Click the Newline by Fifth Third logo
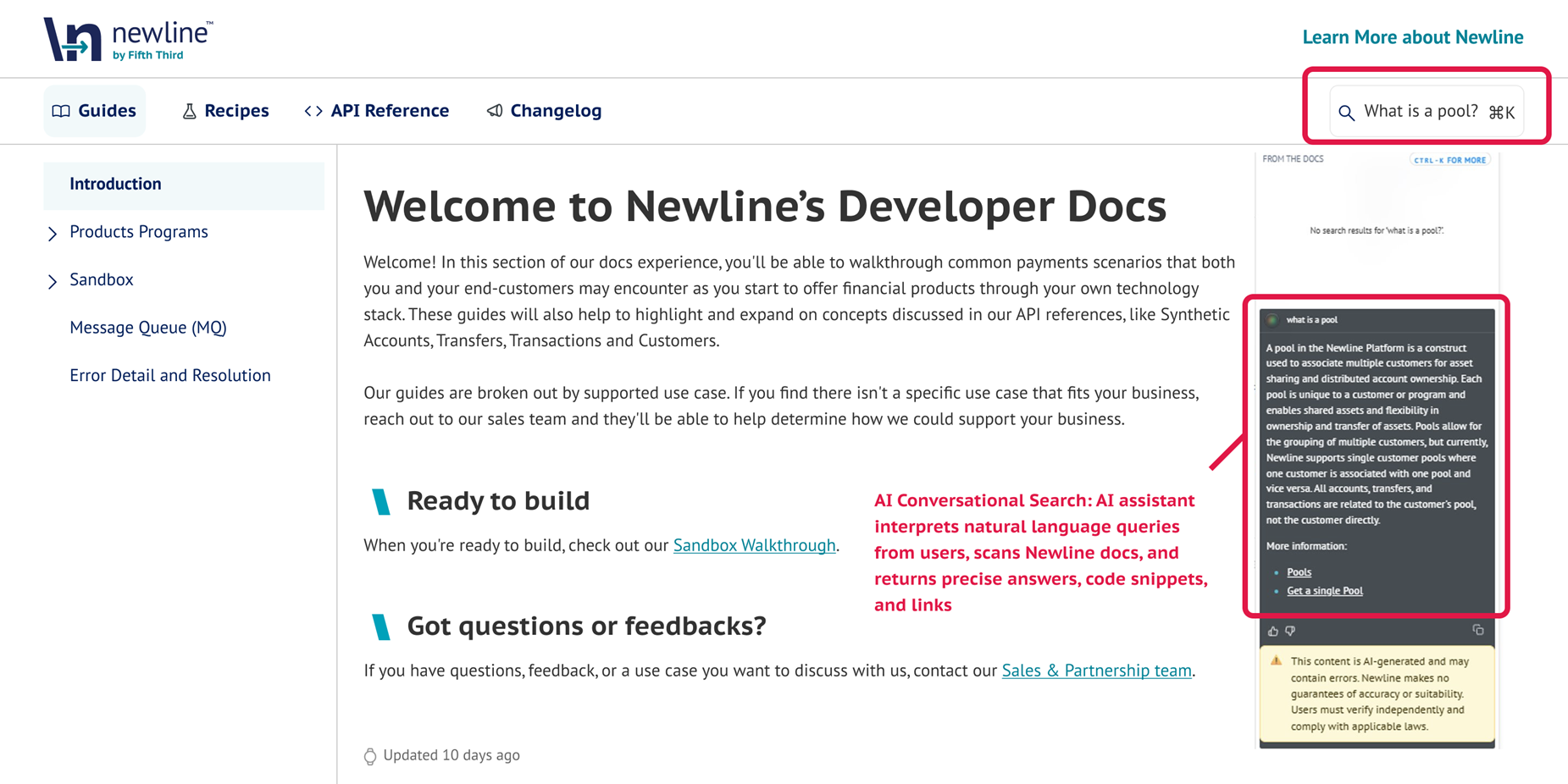This screenshot has width=1568, height=784. 128,39
